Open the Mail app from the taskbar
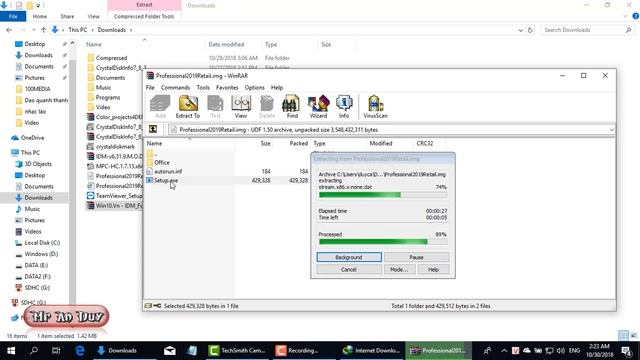The width and height of the screenshot is (640, 360). point(170,351)
